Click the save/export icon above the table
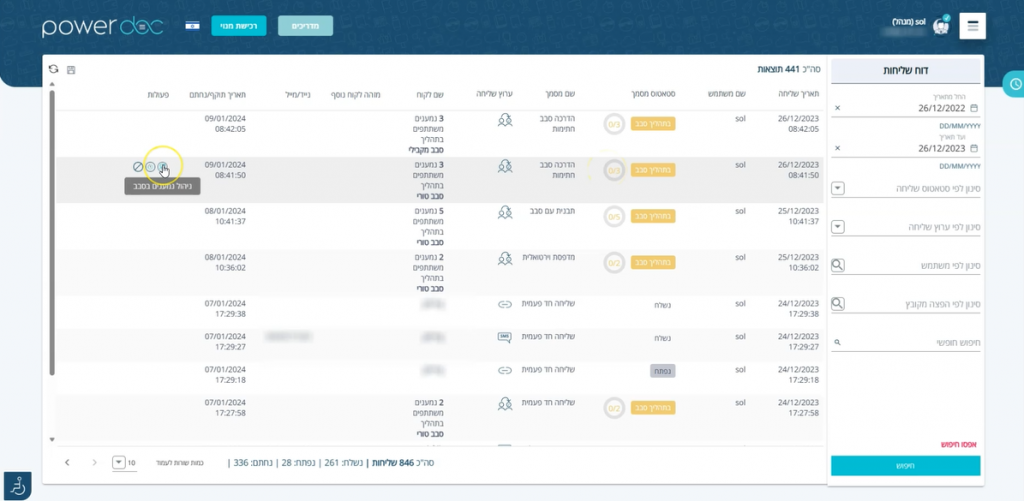 tap(70, 69)
